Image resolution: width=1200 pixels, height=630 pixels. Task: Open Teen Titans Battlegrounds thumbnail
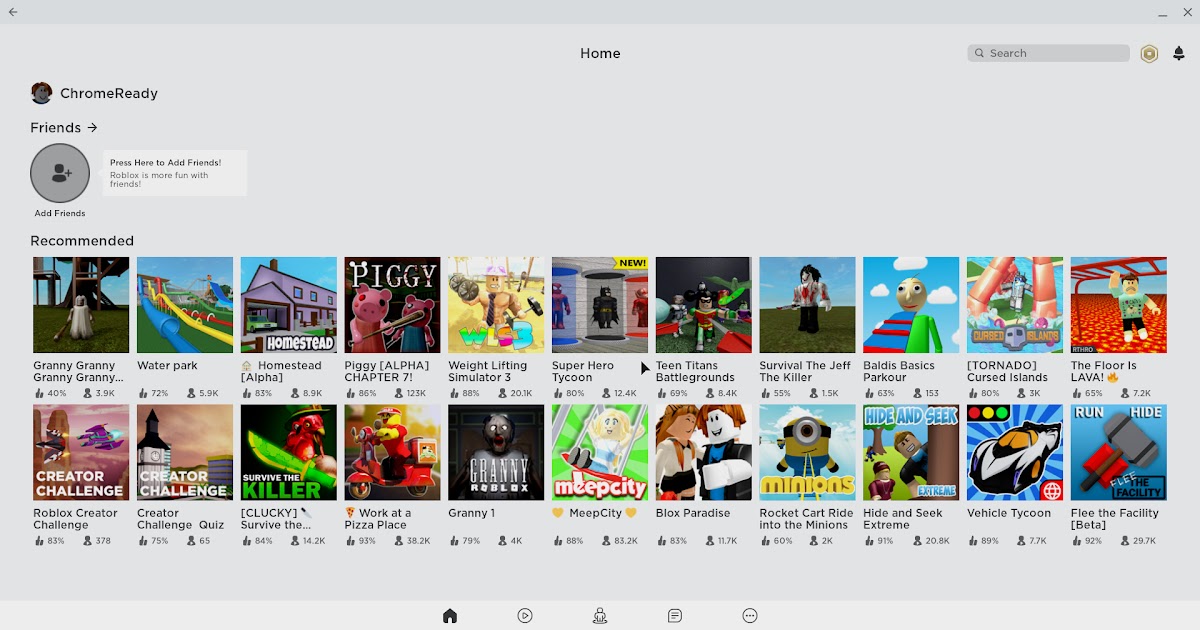click(704, 305)
